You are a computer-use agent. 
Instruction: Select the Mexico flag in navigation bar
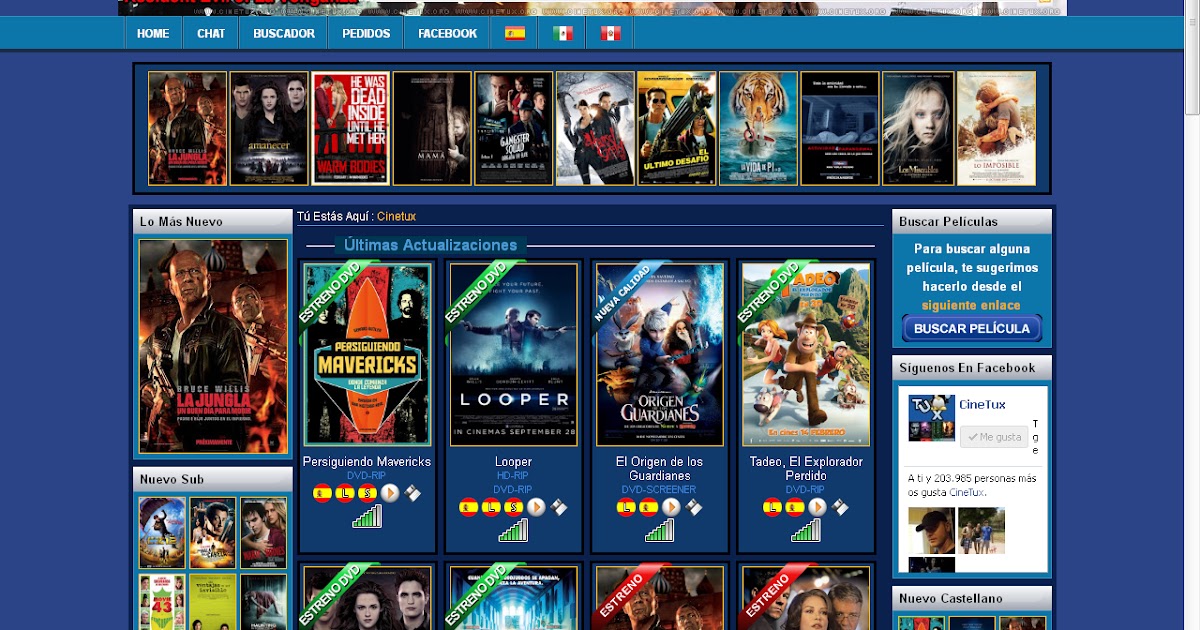tap(563, 33)
